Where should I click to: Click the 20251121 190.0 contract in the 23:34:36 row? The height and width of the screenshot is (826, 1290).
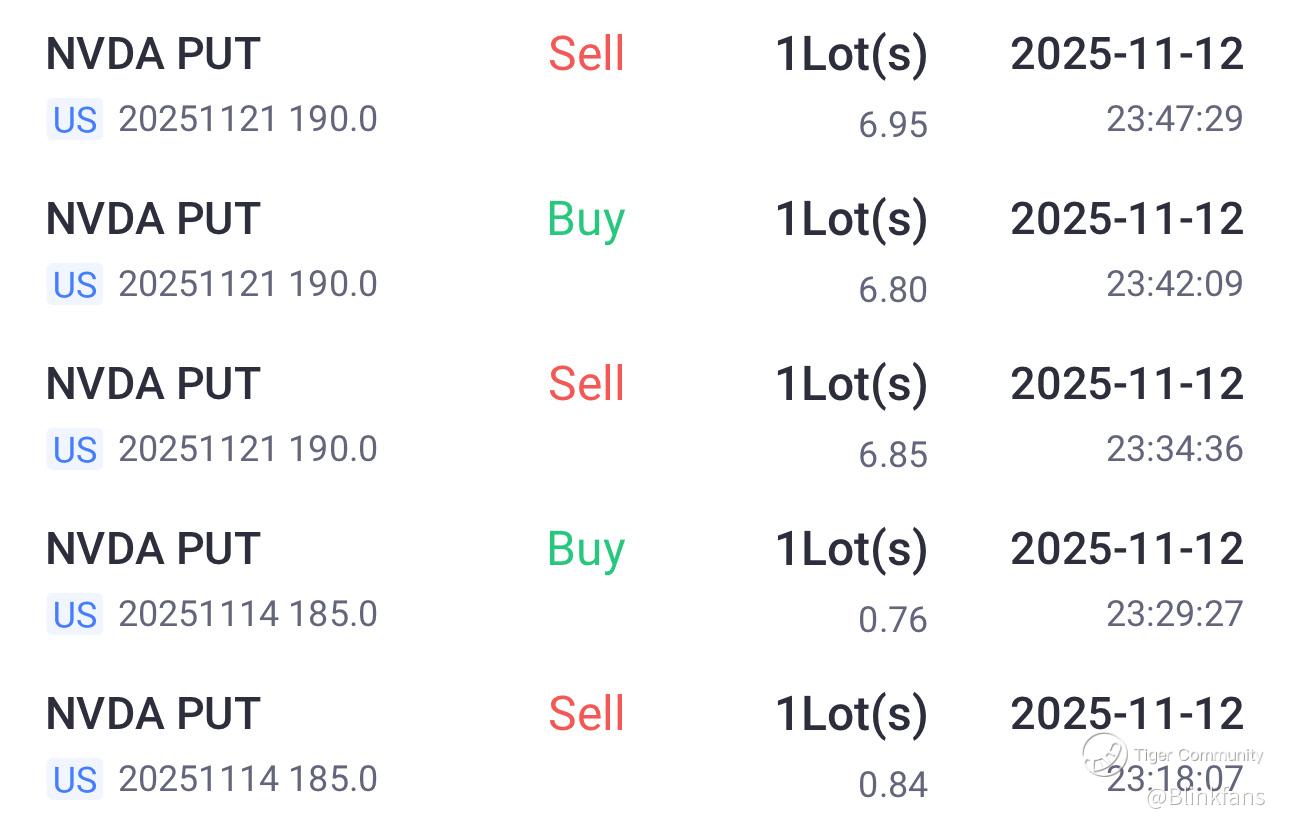tap(248, 449)
